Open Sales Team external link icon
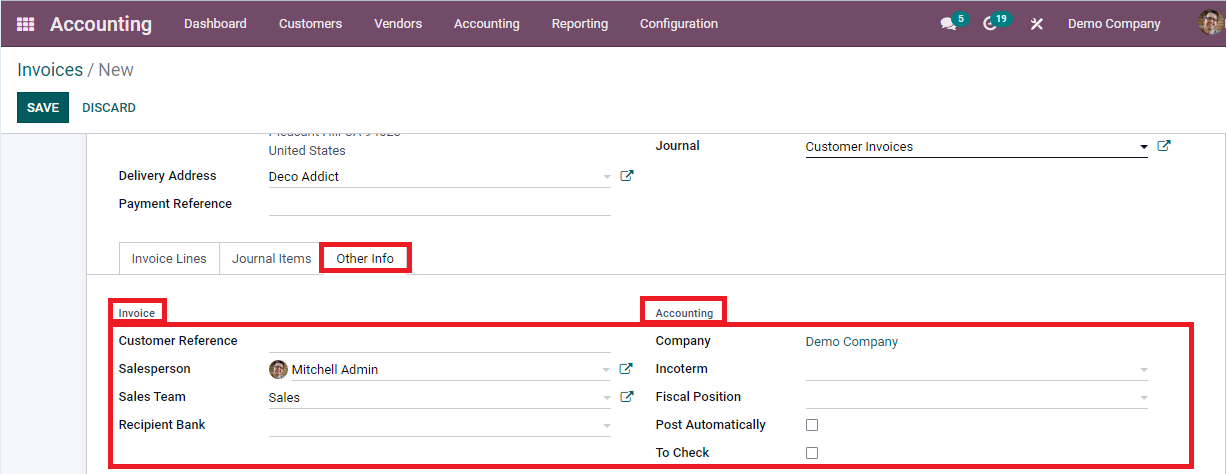 tap(627, 397)
